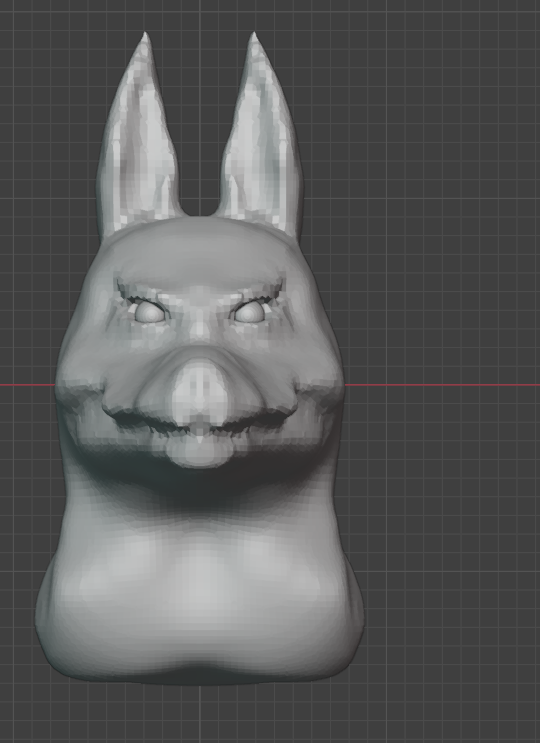The height and width of the screenshot is (743, 540).
Task: Click the rabbit model's left eyeball
Action: 151,313
